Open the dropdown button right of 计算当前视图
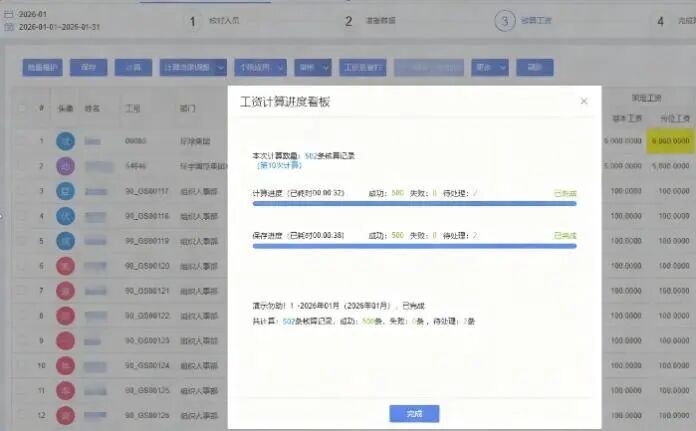This screenshot has width=696, height=431. [260, 67]
